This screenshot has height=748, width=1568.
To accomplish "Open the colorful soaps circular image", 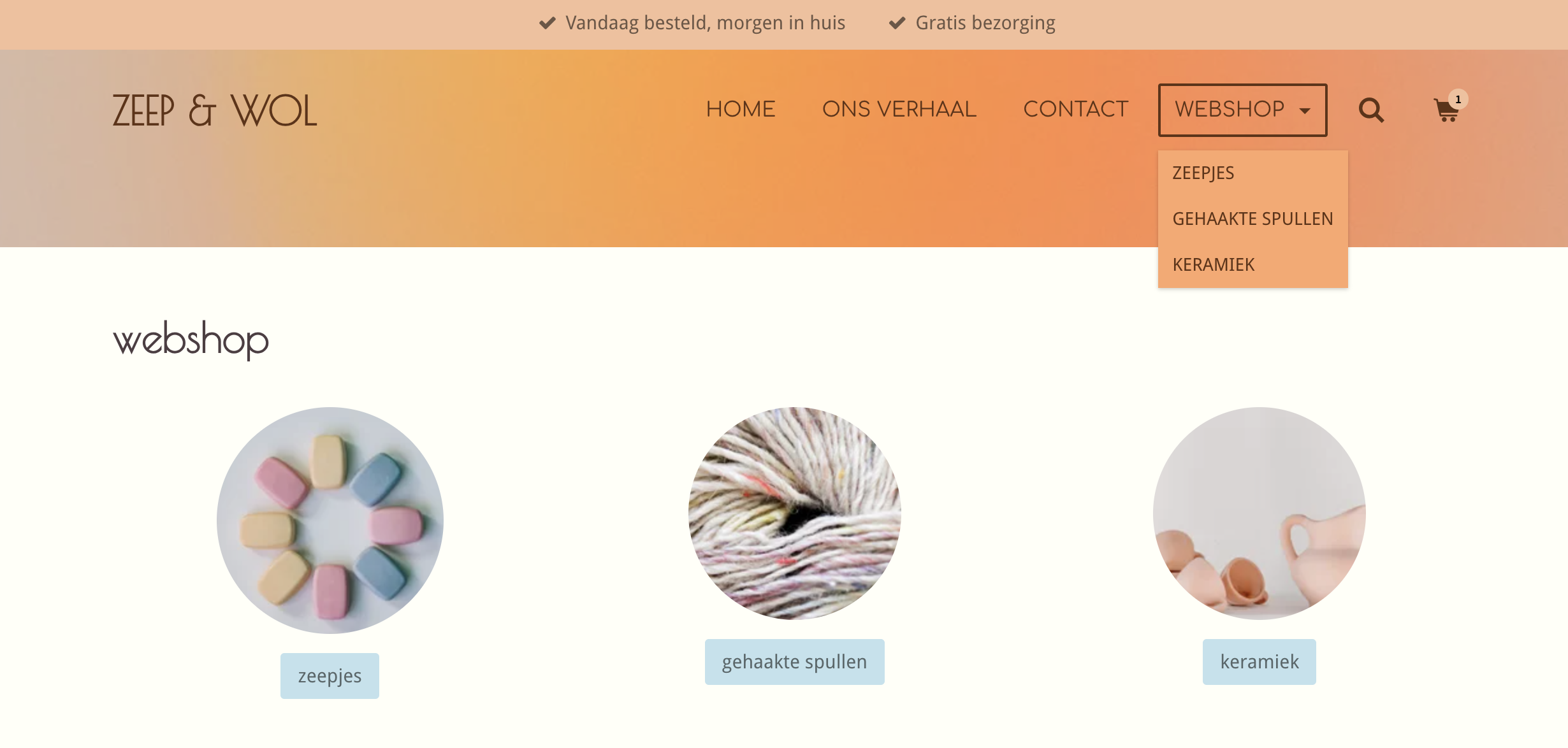I will coord(330,520).
